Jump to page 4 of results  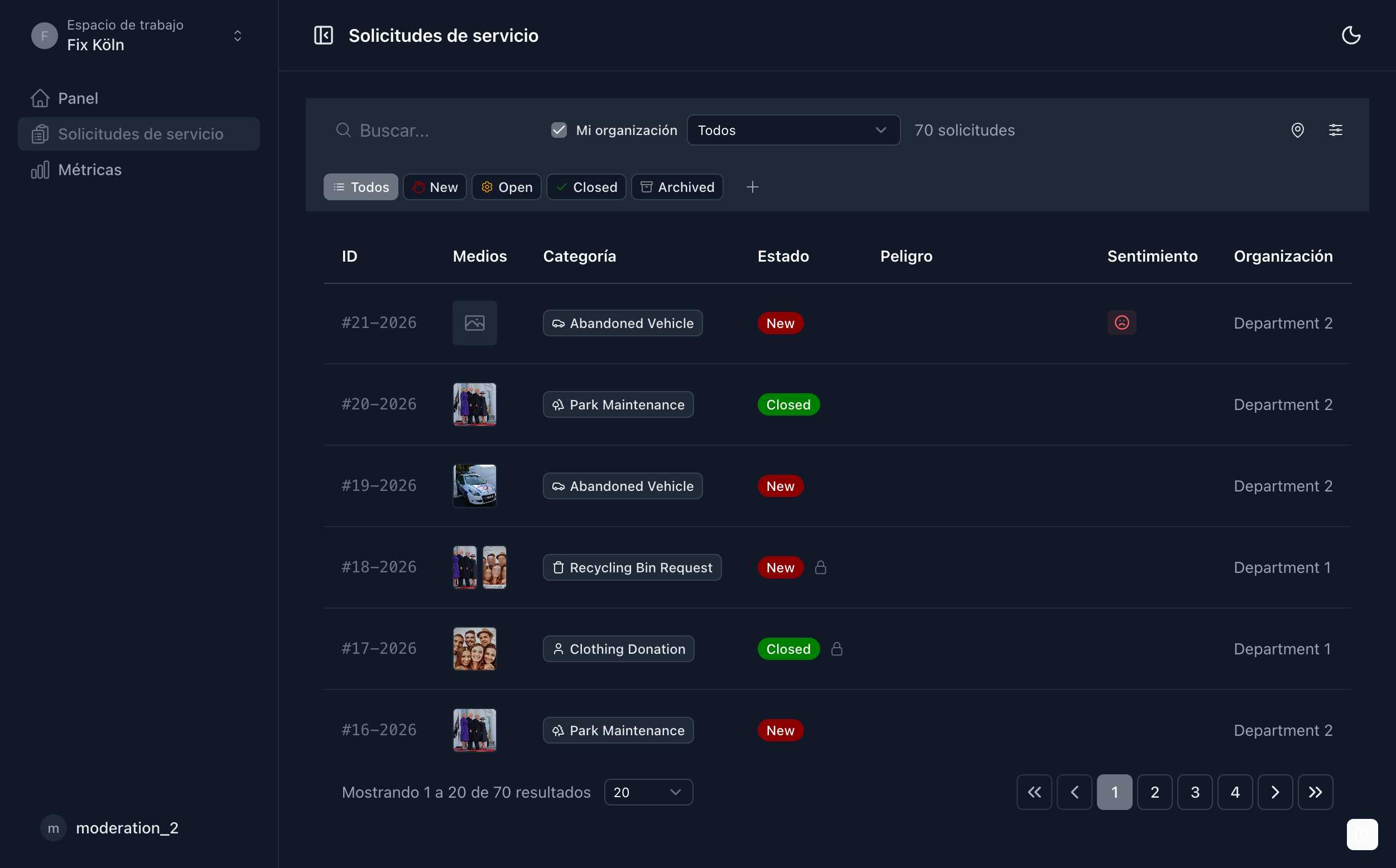click(1235, 792)
